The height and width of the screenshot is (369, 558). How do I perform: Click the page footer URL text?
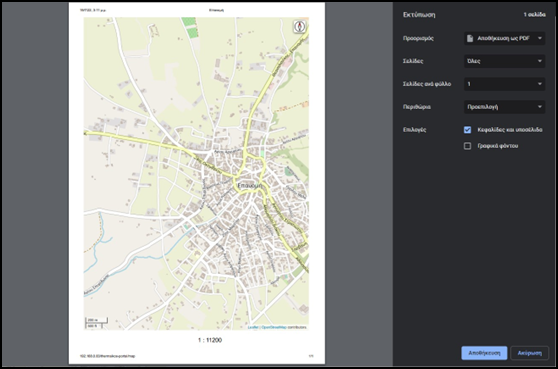(x=107, y=356)
